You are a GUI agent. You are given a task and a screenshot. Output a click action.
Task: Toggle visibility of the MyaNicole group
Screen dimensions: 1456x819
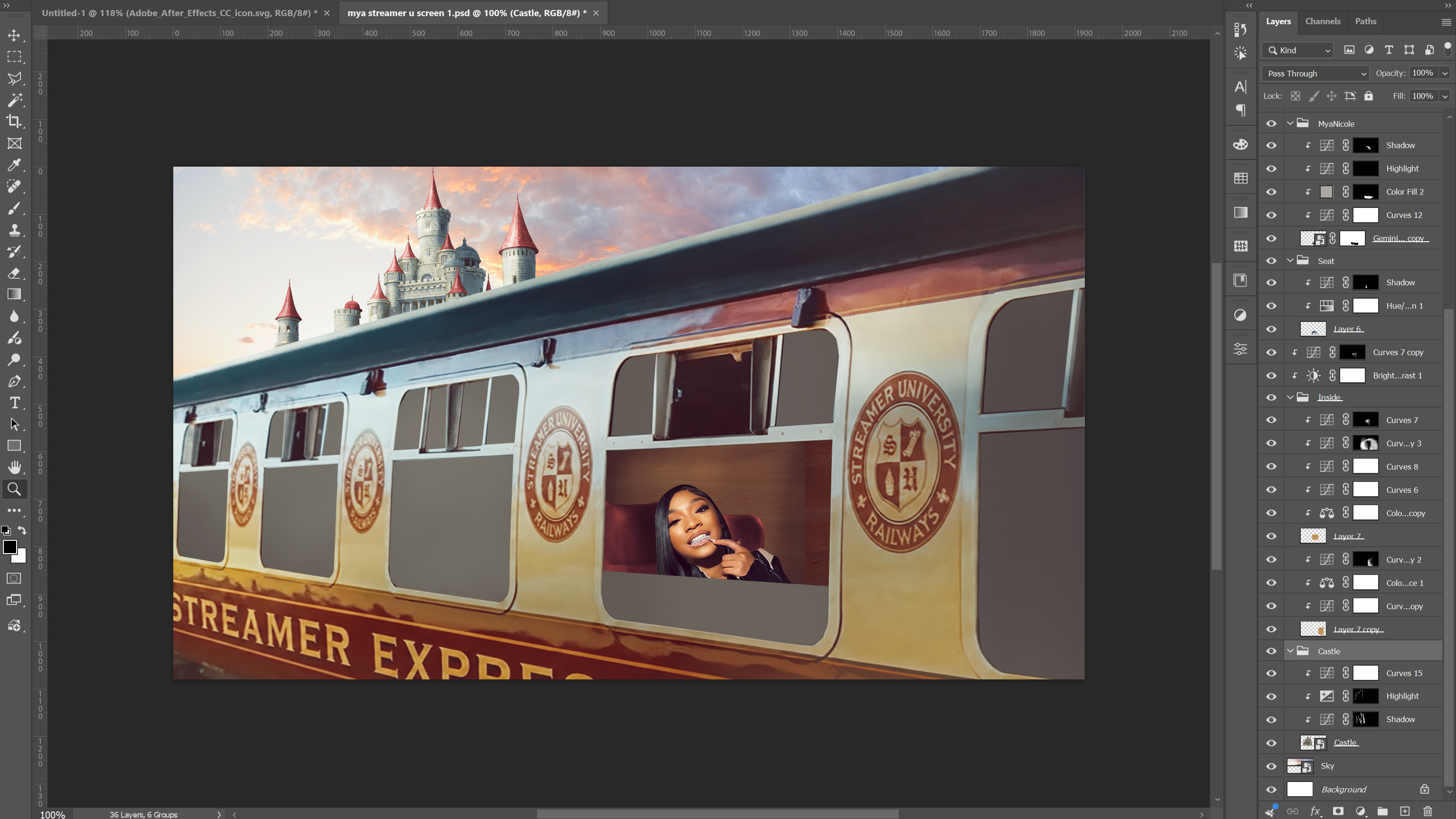1271,124
